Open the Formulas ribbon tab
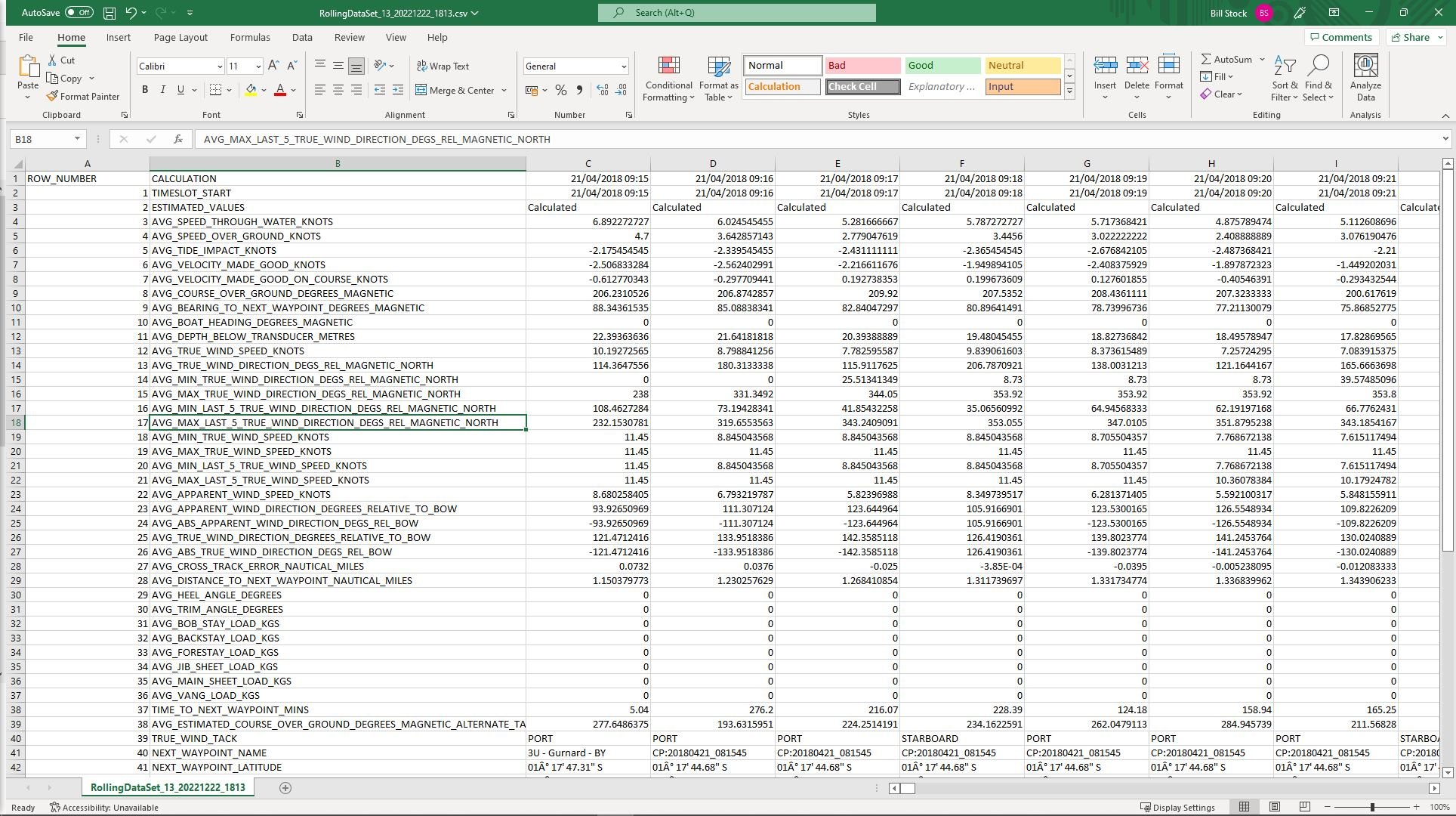Screen dimensions: 1456x816 point(250,37)
